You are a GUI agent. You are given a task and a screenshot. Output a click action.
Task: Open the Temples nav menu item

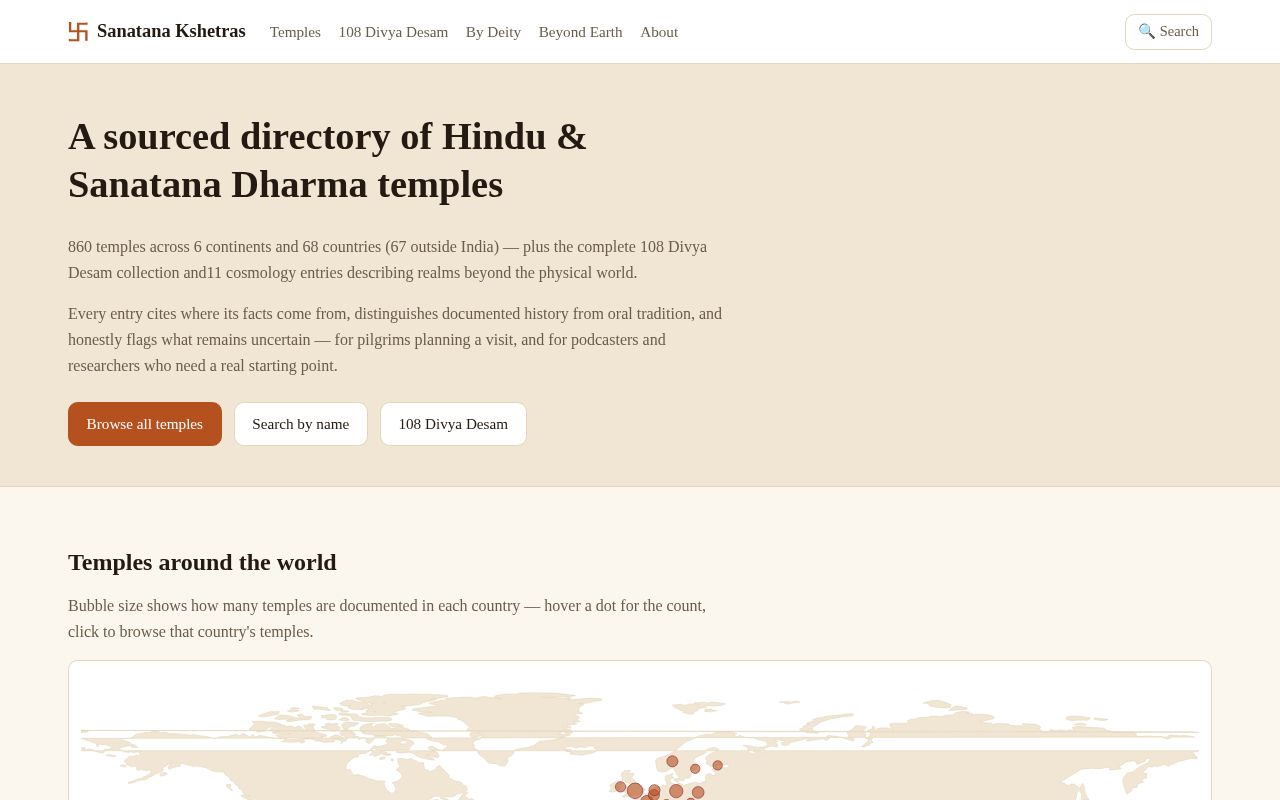pyautogui.click(x=295, y=32)
